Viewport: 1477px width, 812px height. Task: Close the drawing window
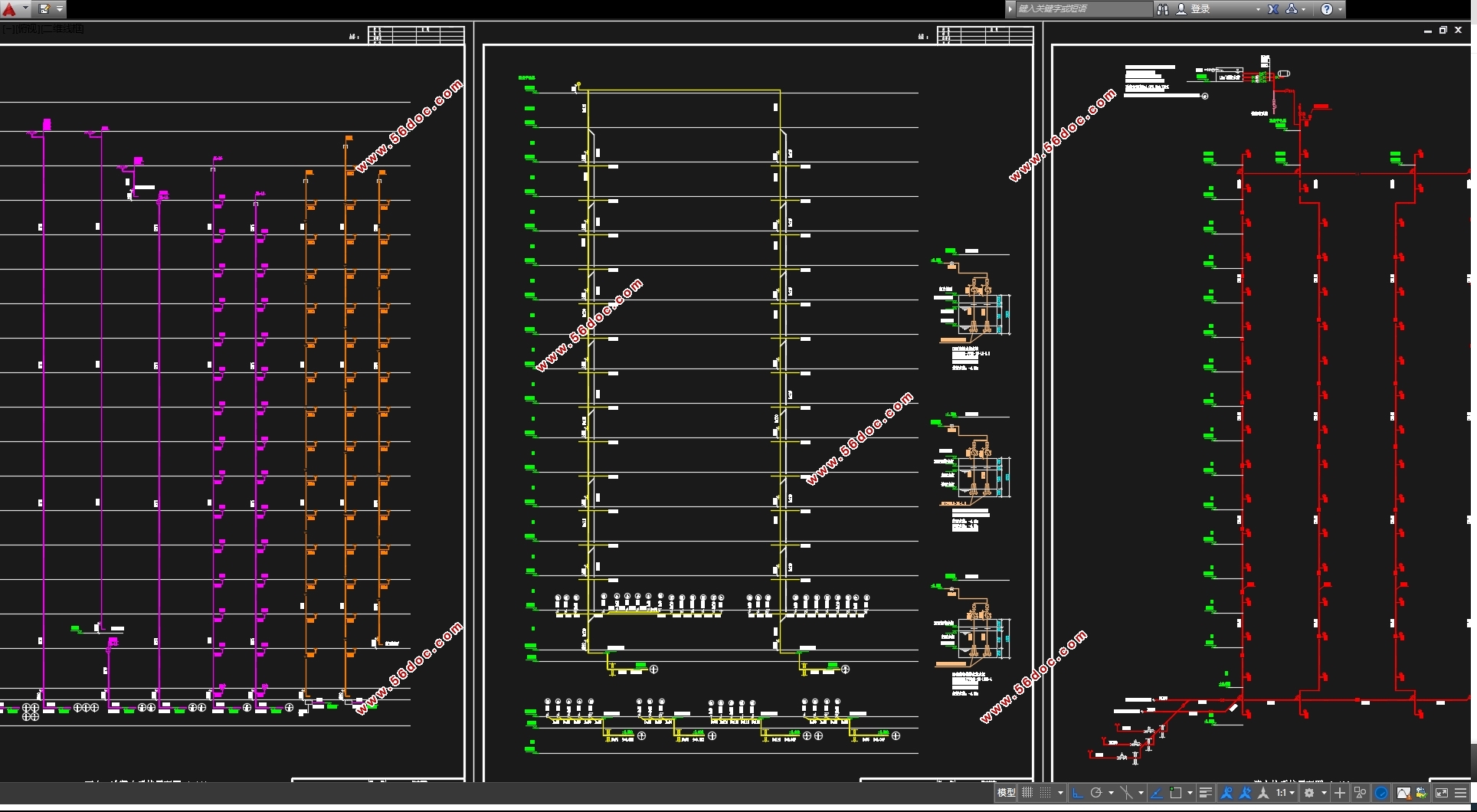(1458, 31)
